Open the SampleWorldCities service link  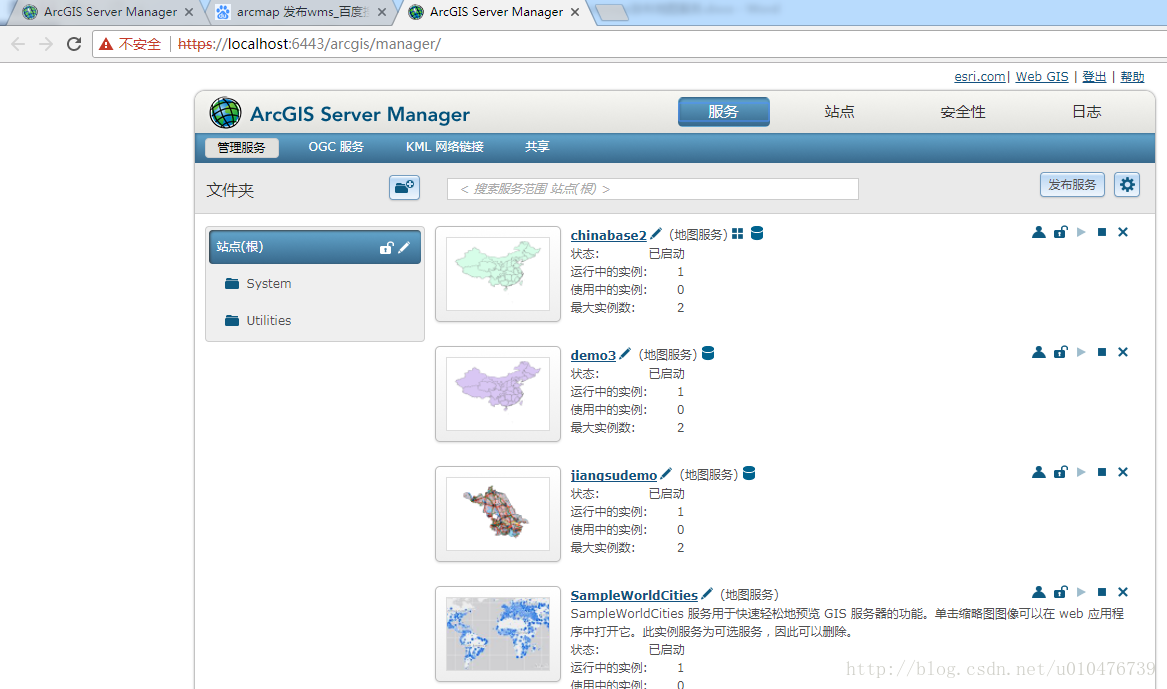click(x=634, y=595)
